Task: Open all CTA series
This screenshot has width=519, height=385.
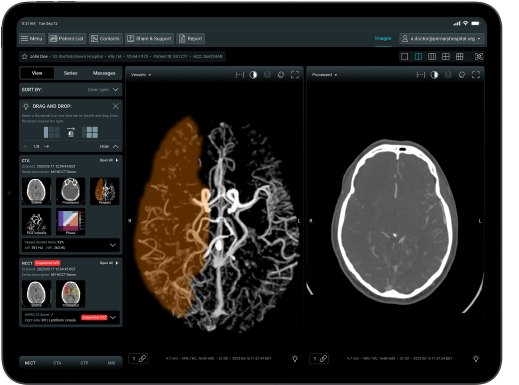Action: [109, 160]
